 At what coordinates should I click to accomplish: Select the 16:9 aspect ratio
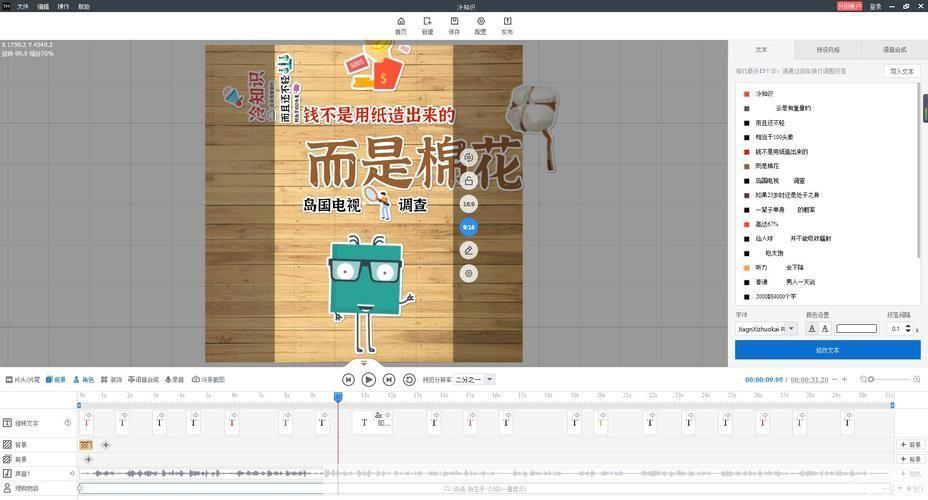[x=469, y=204]
